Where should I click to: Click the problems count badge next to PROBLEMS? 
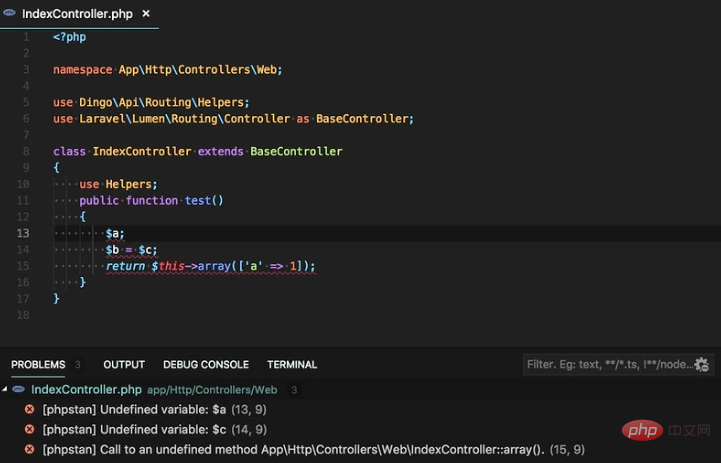coord(78,365)
